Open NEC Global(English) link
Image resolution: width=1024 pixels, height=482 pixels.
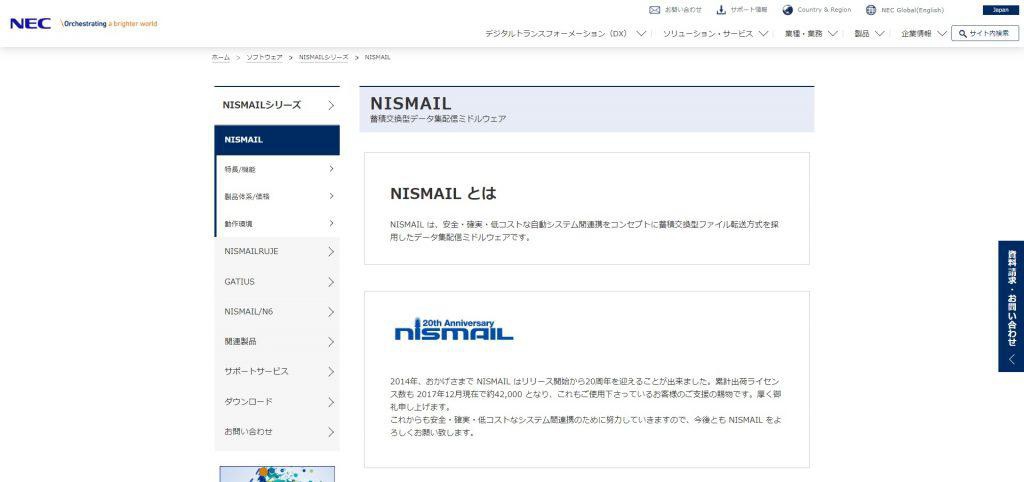pos(912,10)
